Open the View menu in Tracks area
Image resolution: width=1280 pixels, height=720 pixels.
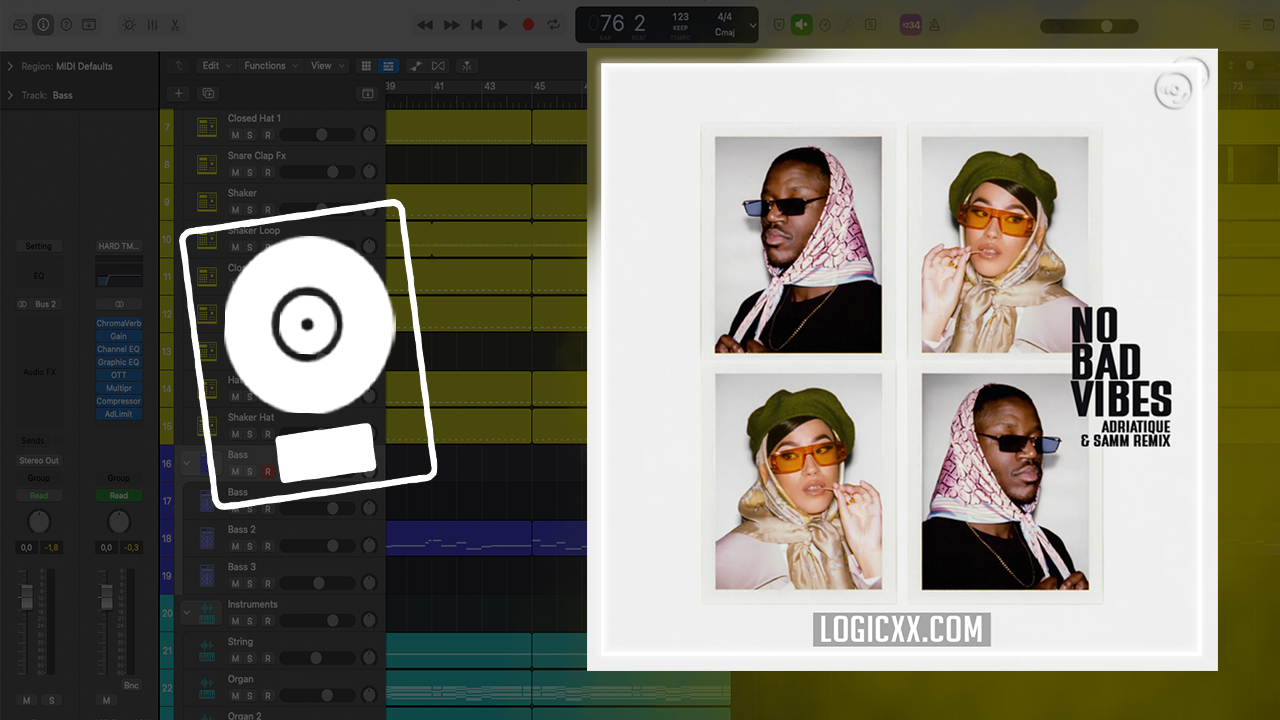(326, 66)
